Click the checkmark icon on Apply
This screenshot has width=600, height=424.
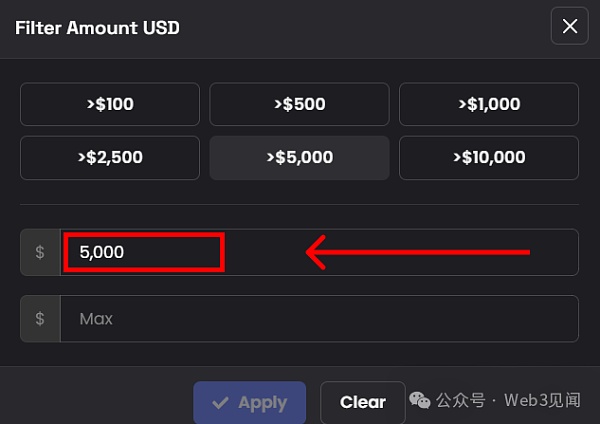(220, 403)
